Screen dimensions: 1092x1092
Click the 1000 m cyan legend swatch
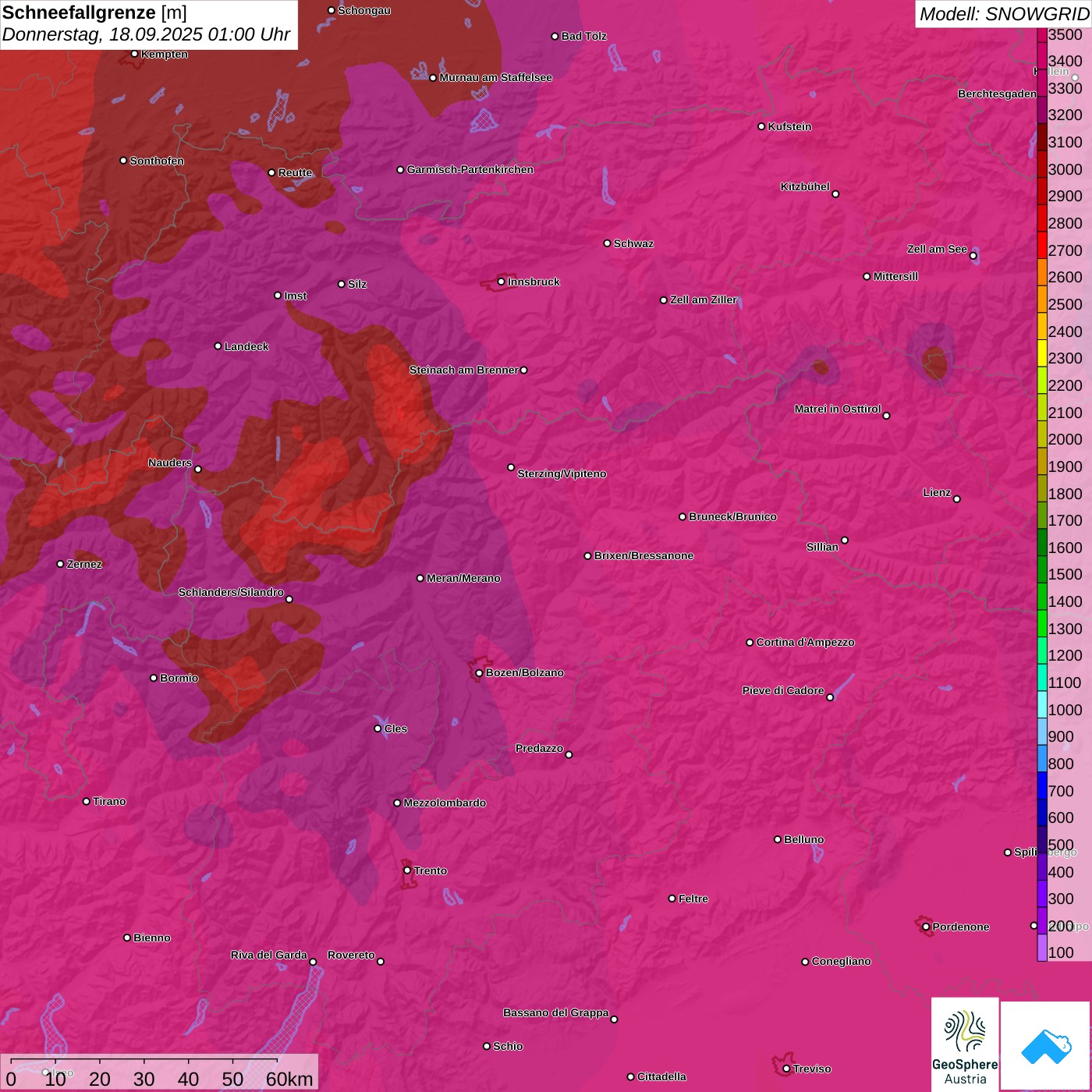pos(1042,704)
